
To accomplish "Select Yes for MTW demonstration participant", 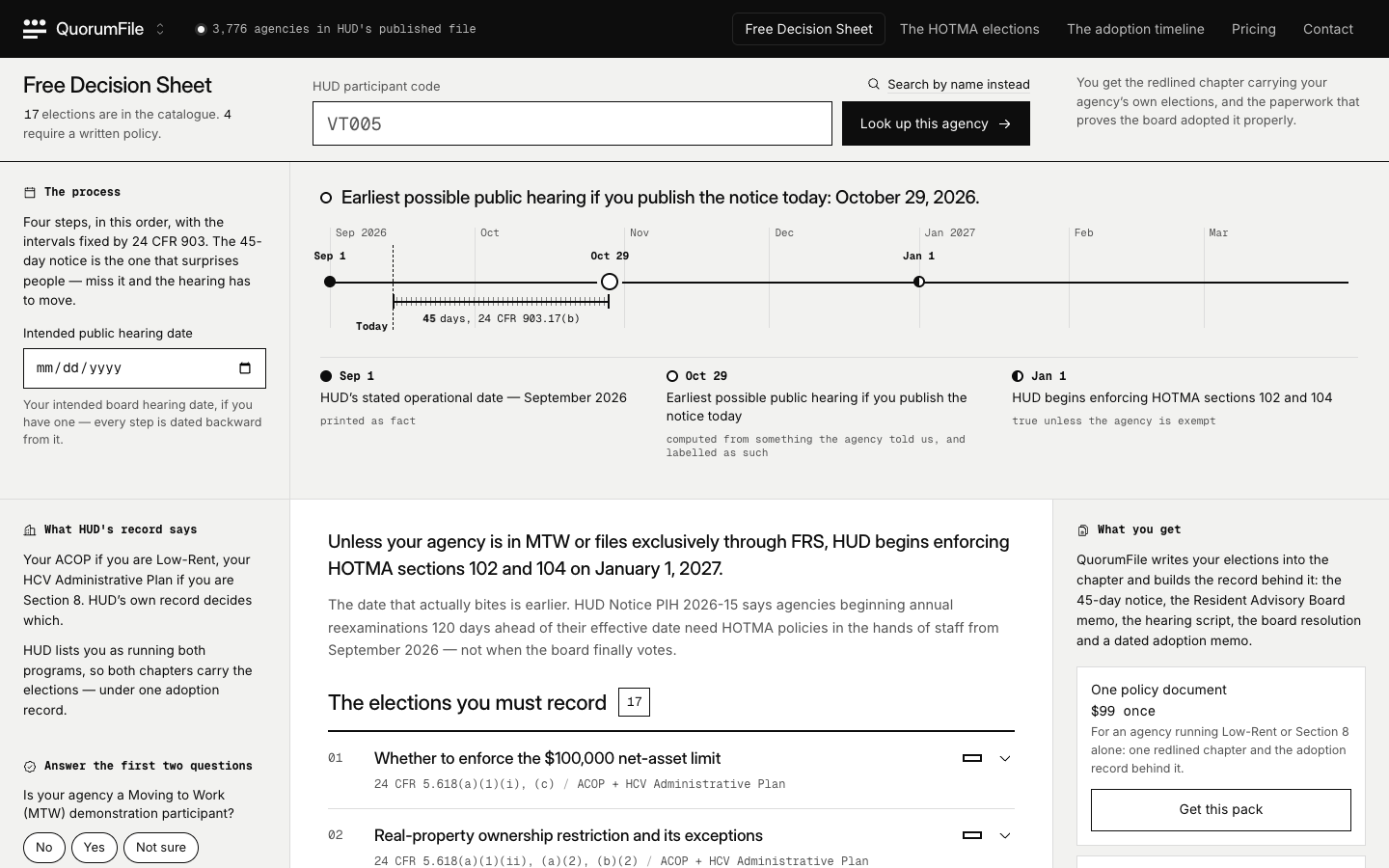I will [x=95, y=848].
